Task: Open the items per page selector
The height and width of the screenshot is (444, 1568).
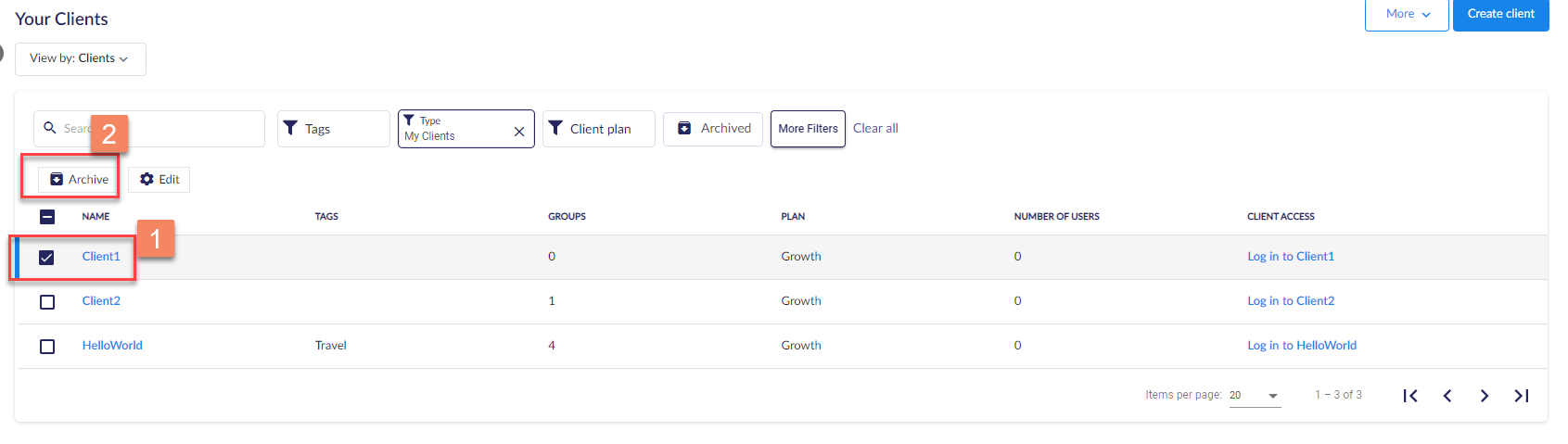Action: coord(1255,395)
